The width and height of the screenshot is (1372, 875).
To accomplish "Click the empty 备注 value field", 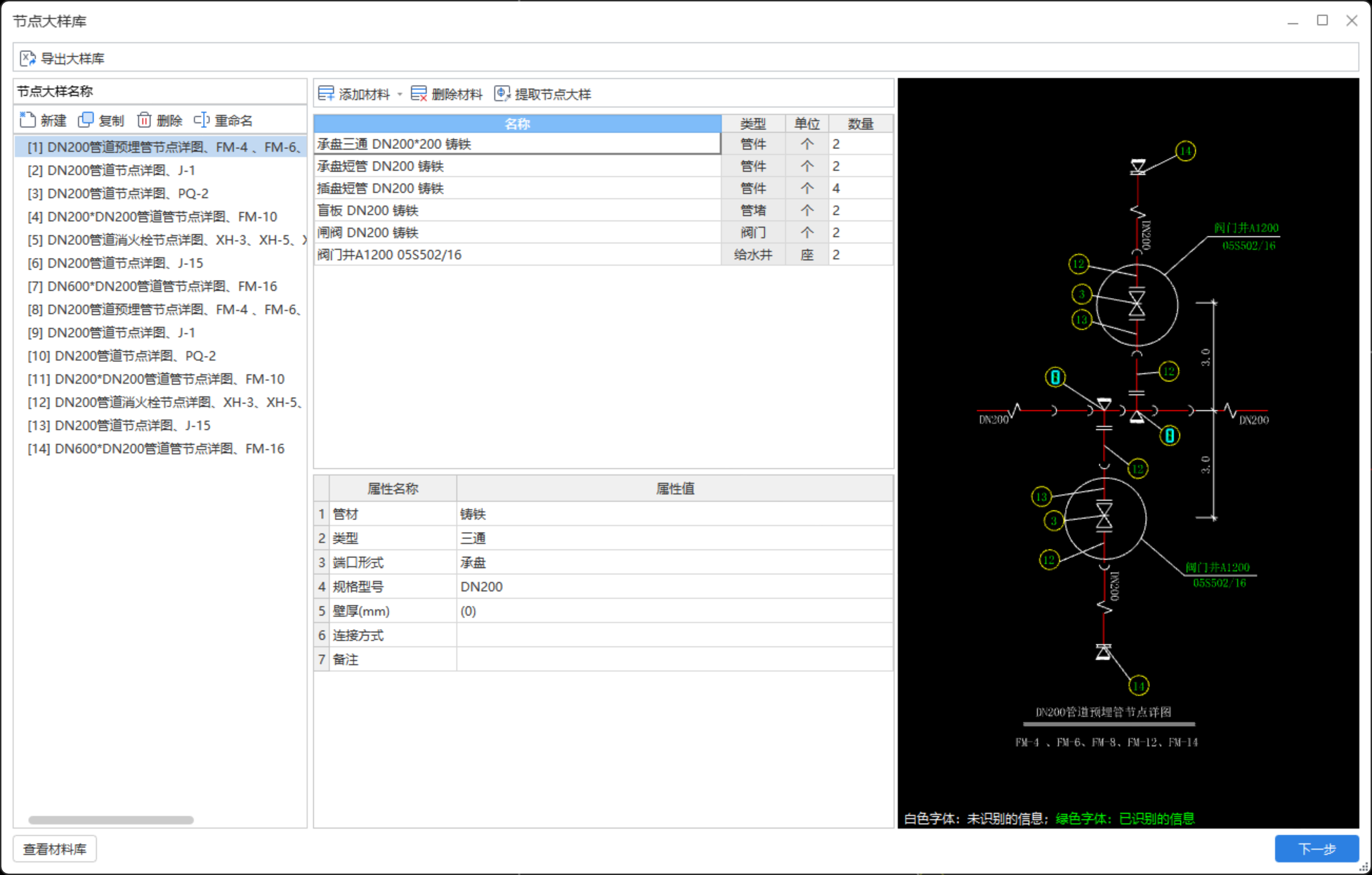I will point(674,660).
